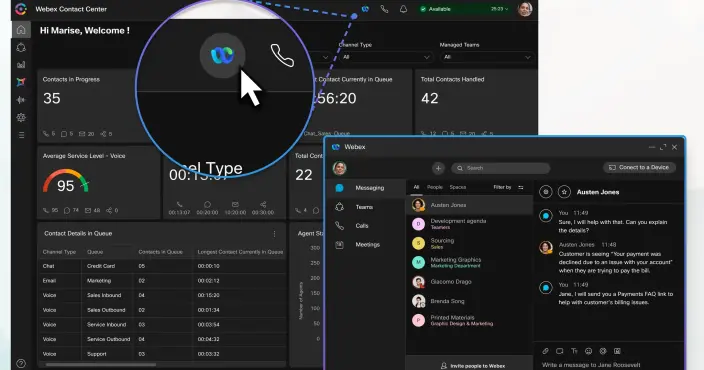Click the Filter by icon

click(x=521, y=187)
